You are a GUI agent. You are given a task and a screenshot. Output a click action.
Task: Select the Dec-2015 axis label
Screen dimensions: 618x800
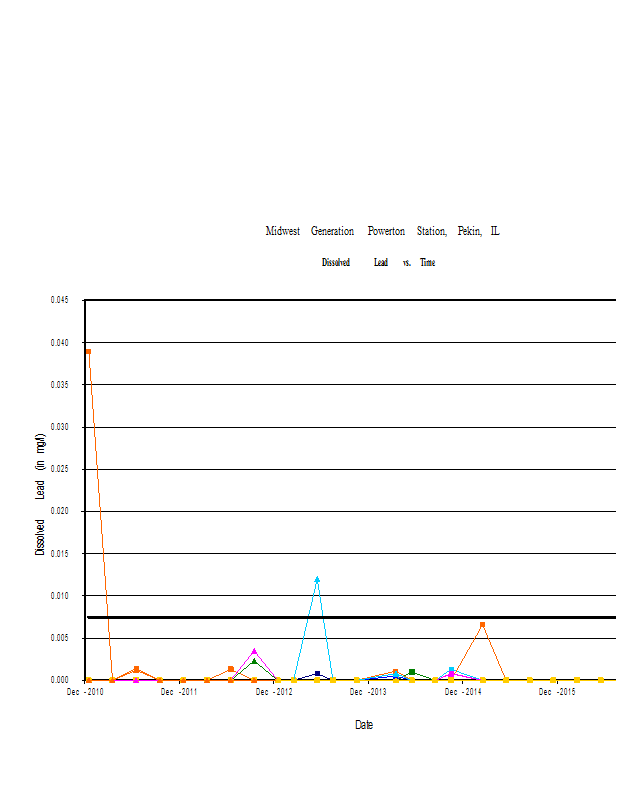(557, 692)
